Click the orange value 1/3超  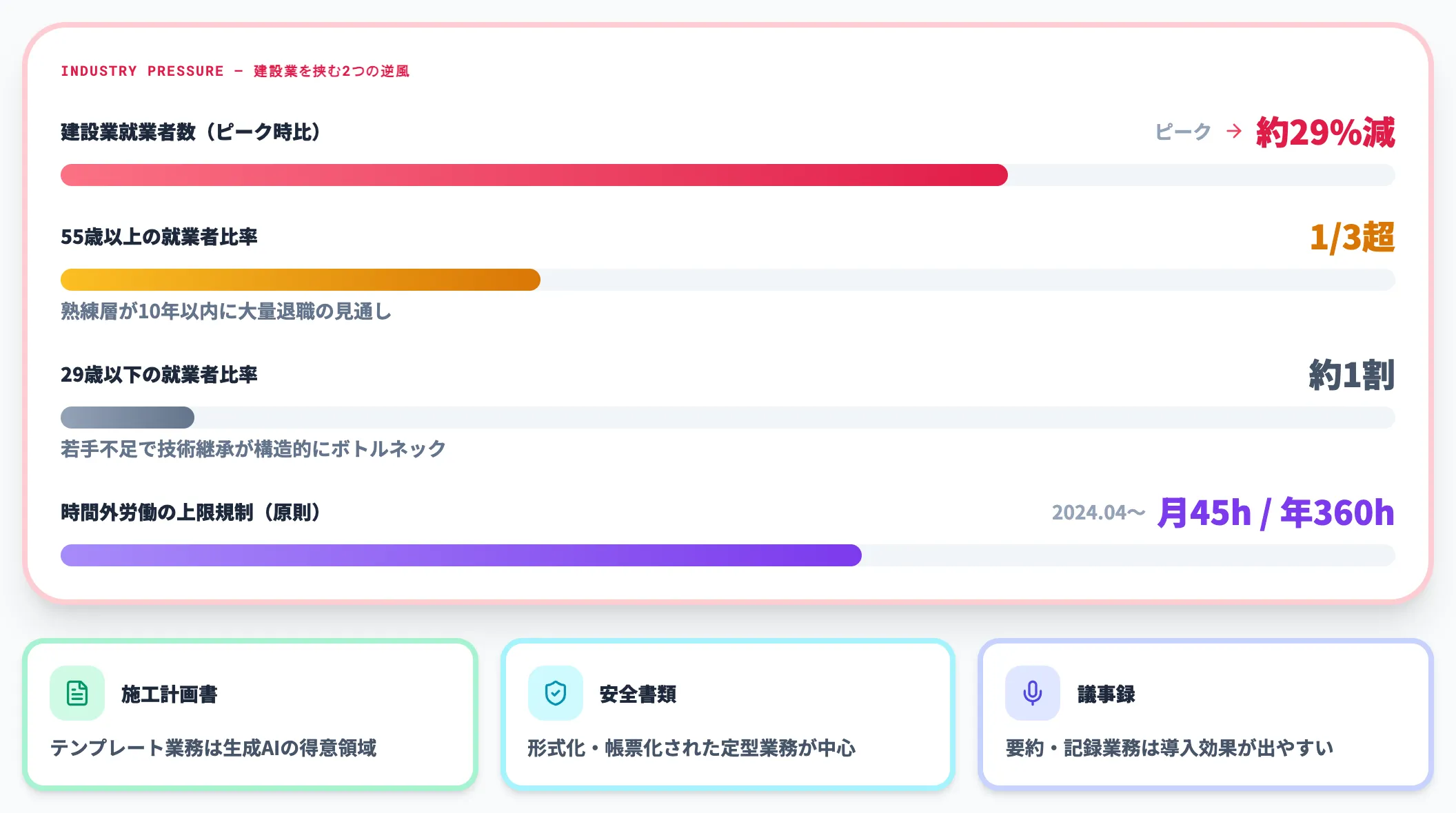point(1352,237)
